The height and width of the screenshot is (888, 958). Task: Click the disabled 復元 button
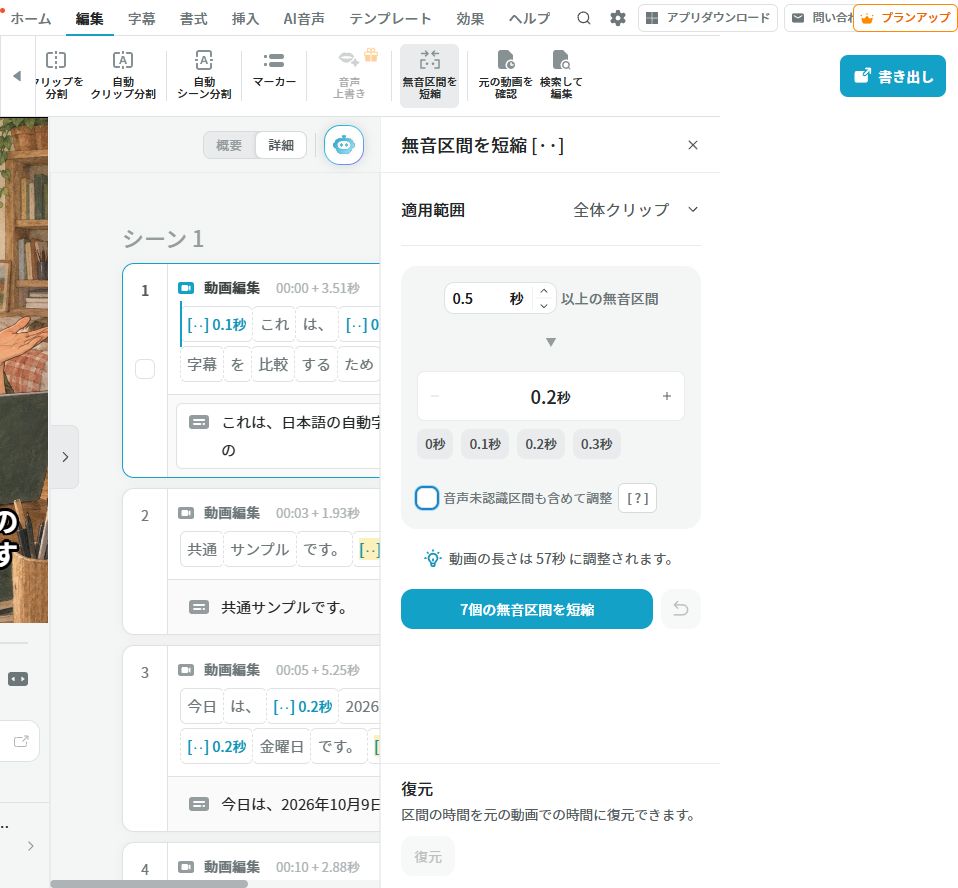coord(428,857)
